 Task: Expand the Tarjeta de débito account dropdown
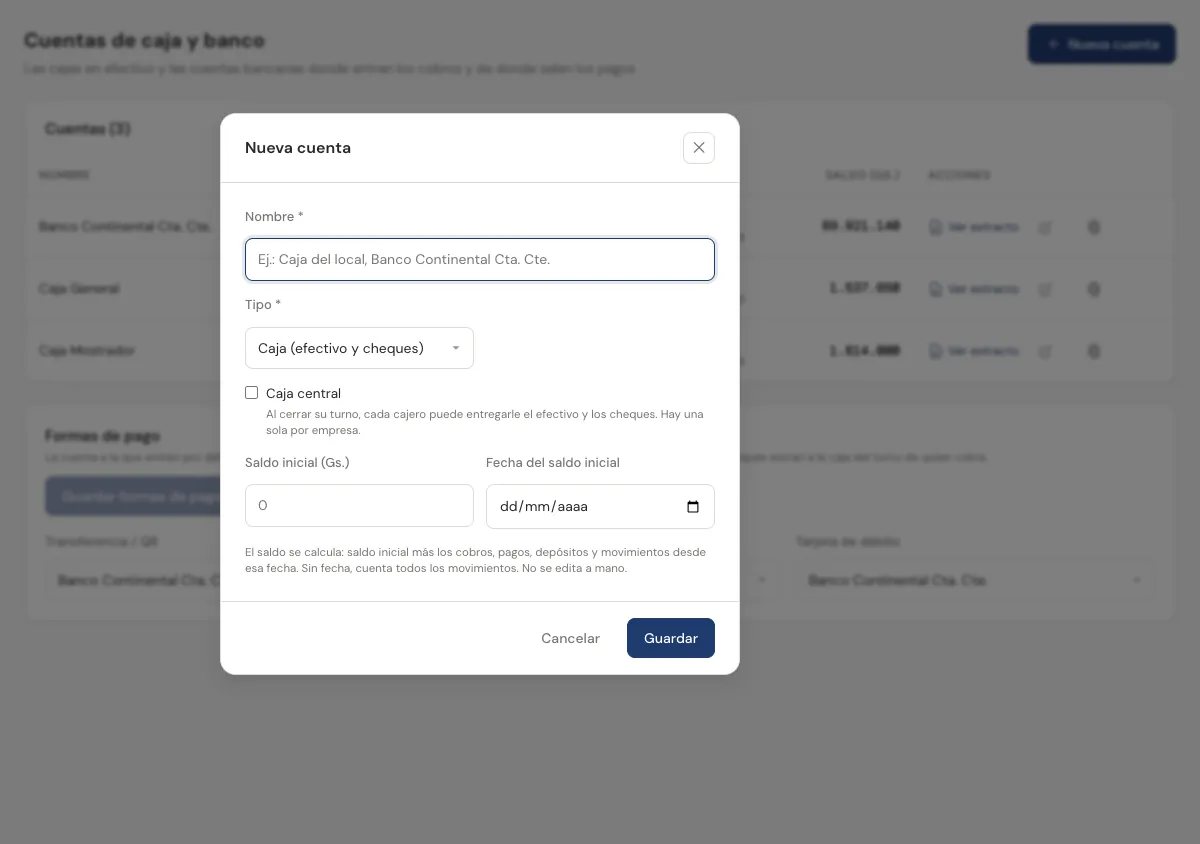(975, 580)
